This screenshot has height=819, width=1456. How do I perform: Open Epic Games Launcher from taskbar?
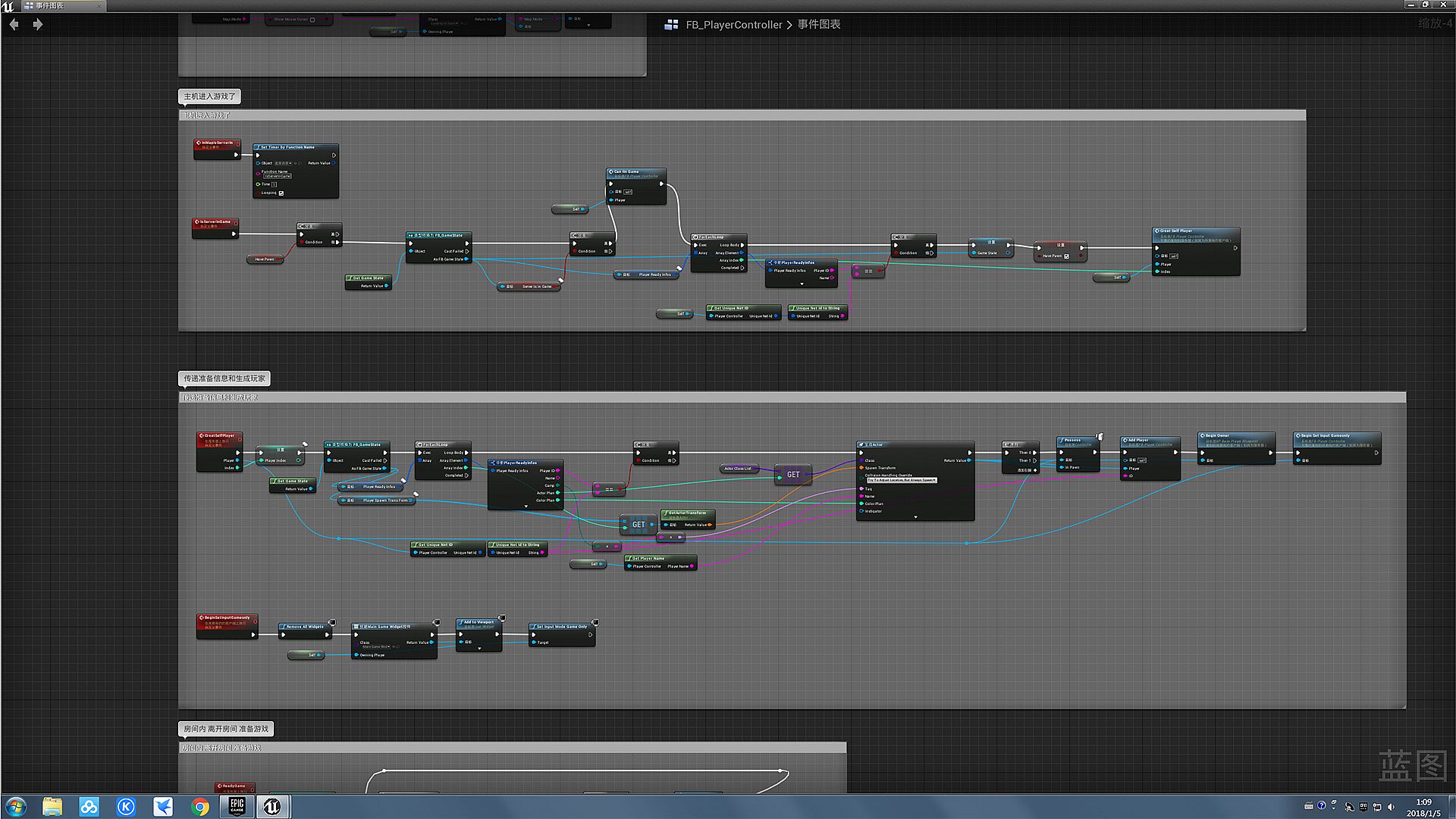coord(237,806)
